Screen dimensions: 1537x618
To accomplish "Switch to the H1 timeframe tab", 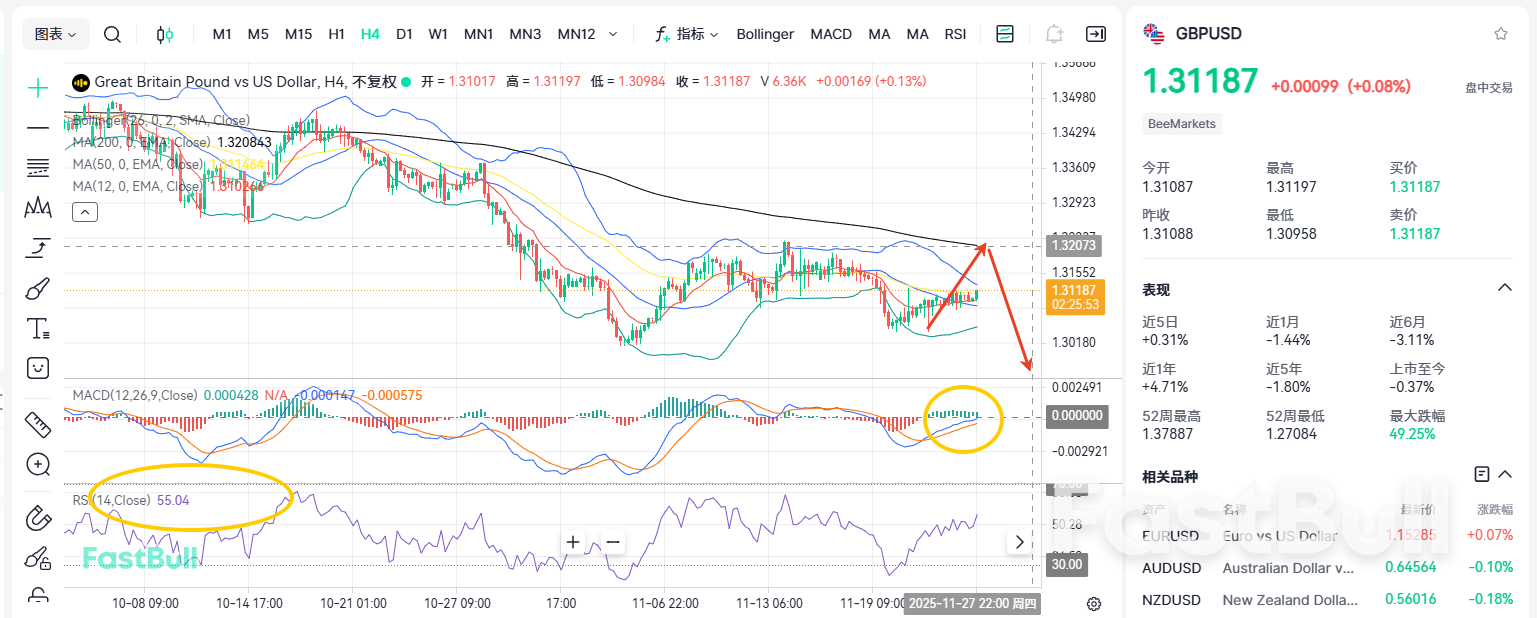I will tap(336, 33).
